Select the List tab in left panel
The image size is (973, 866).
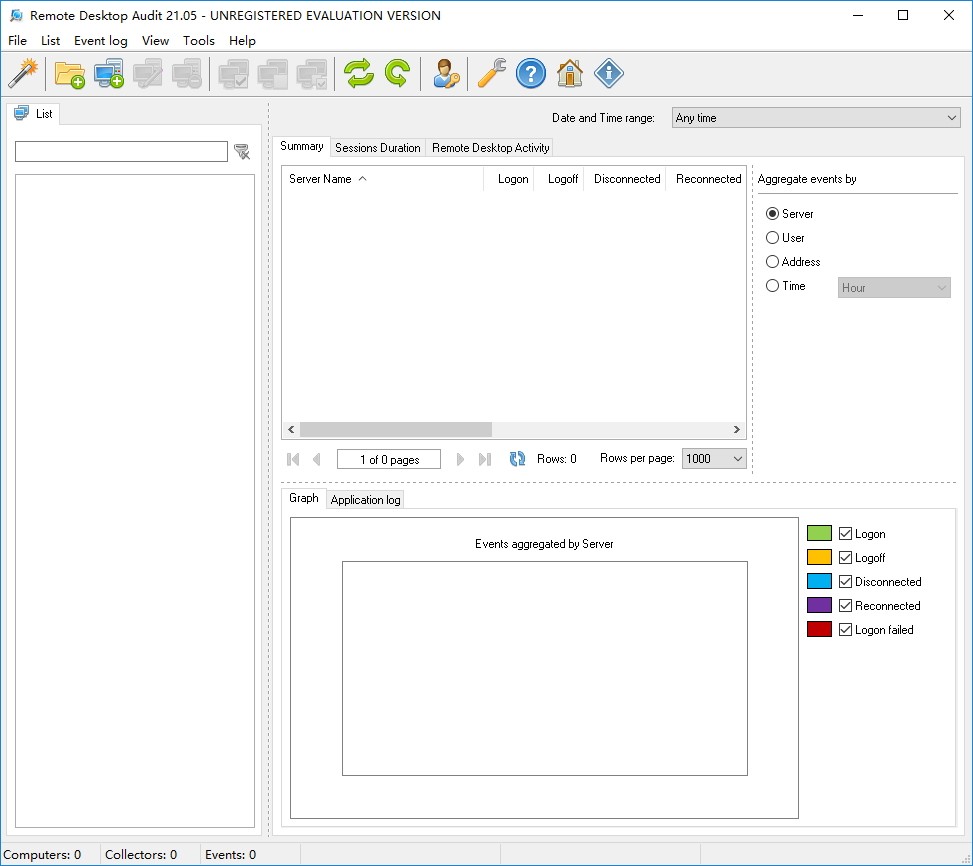click(34, 114)
